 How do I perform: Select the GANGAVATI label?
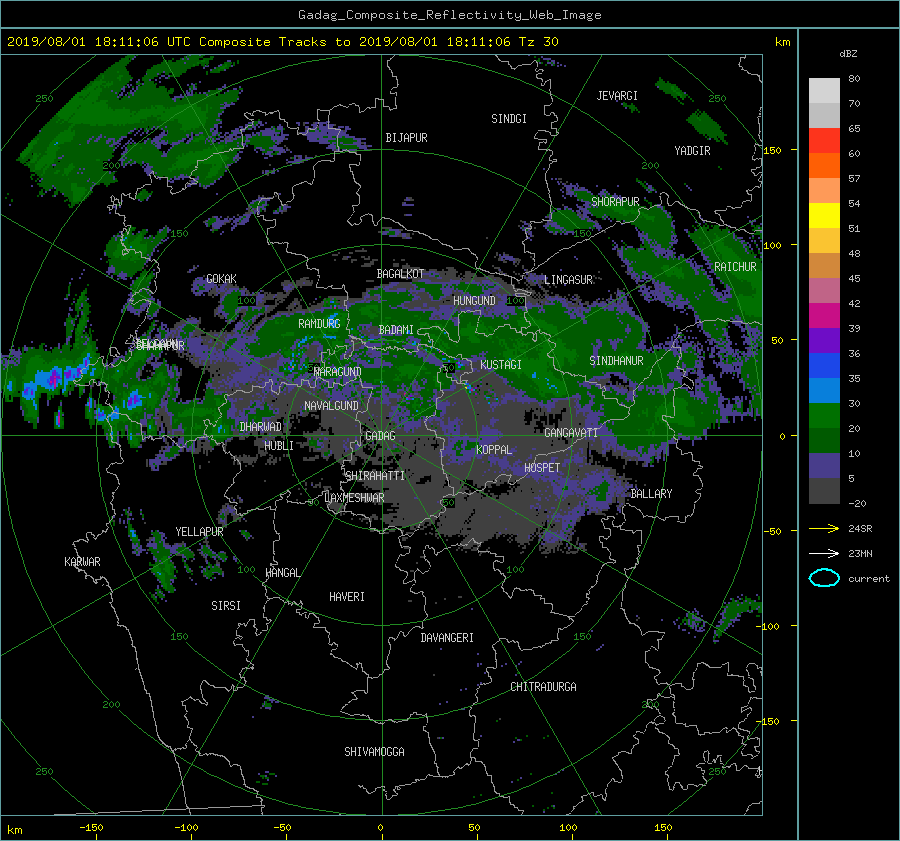pos(571,433)
